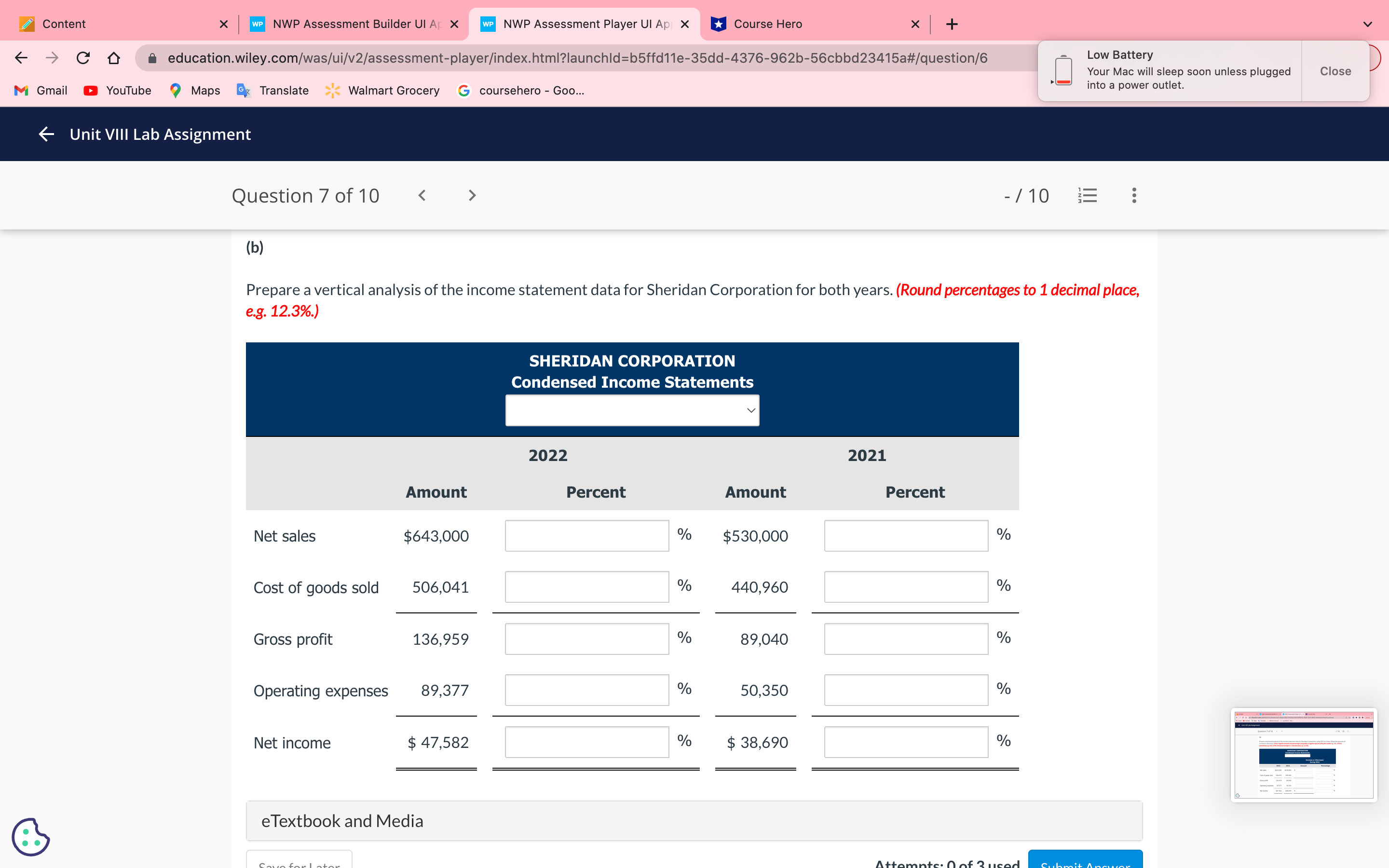This screenshot has height=868, width=1389.
Task: Open the browser tab search chevron
Action: tap(1367, 24)
